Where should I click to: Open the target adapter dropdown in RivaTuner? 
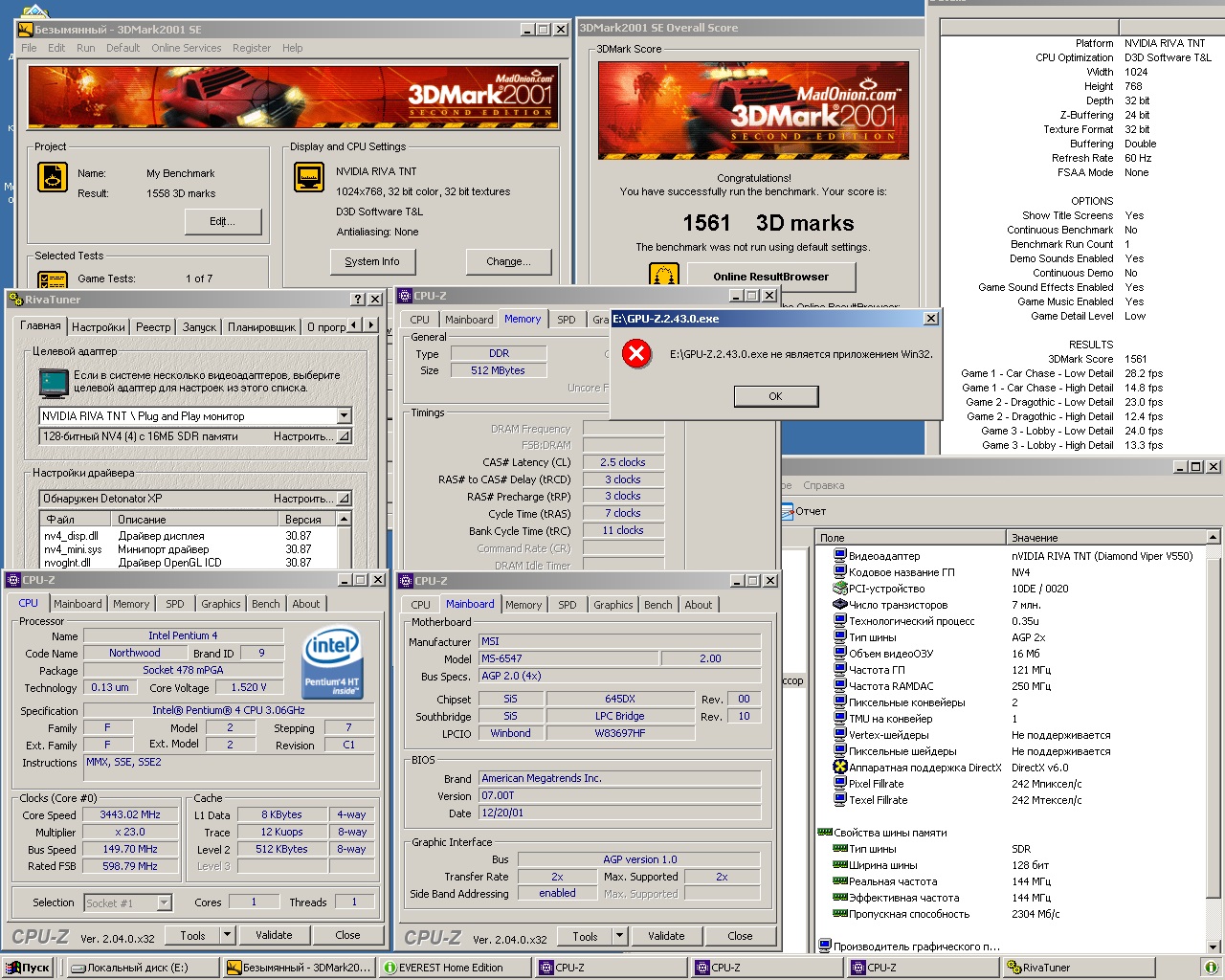tap(345, 415)
